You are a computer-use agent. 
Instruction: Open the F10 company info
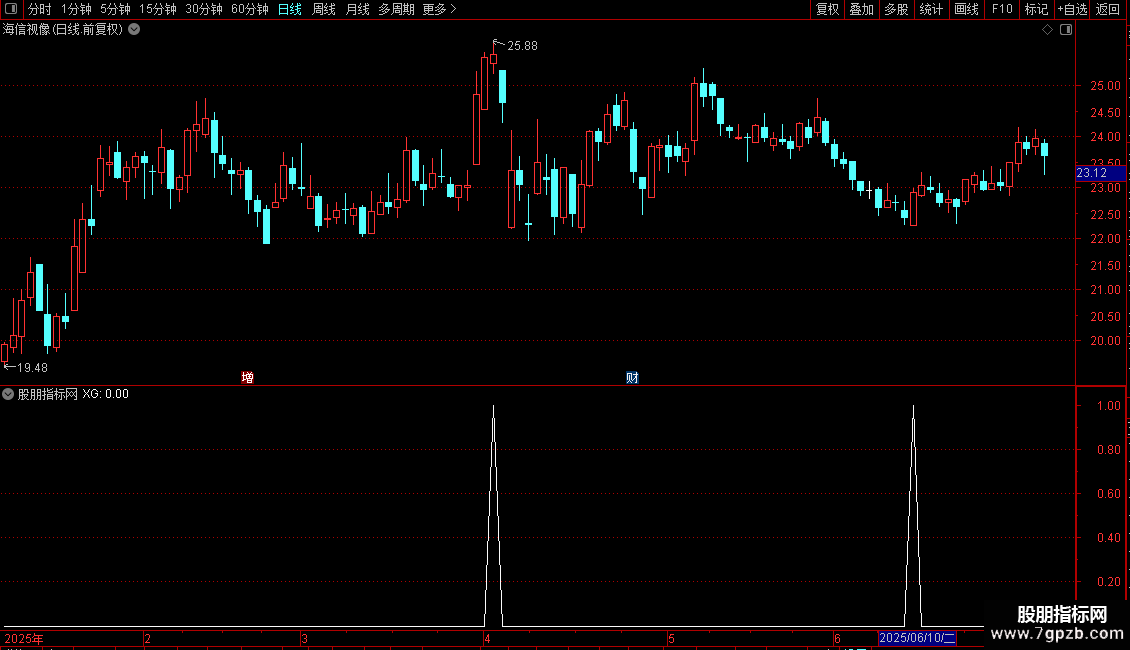[1002, 9]
